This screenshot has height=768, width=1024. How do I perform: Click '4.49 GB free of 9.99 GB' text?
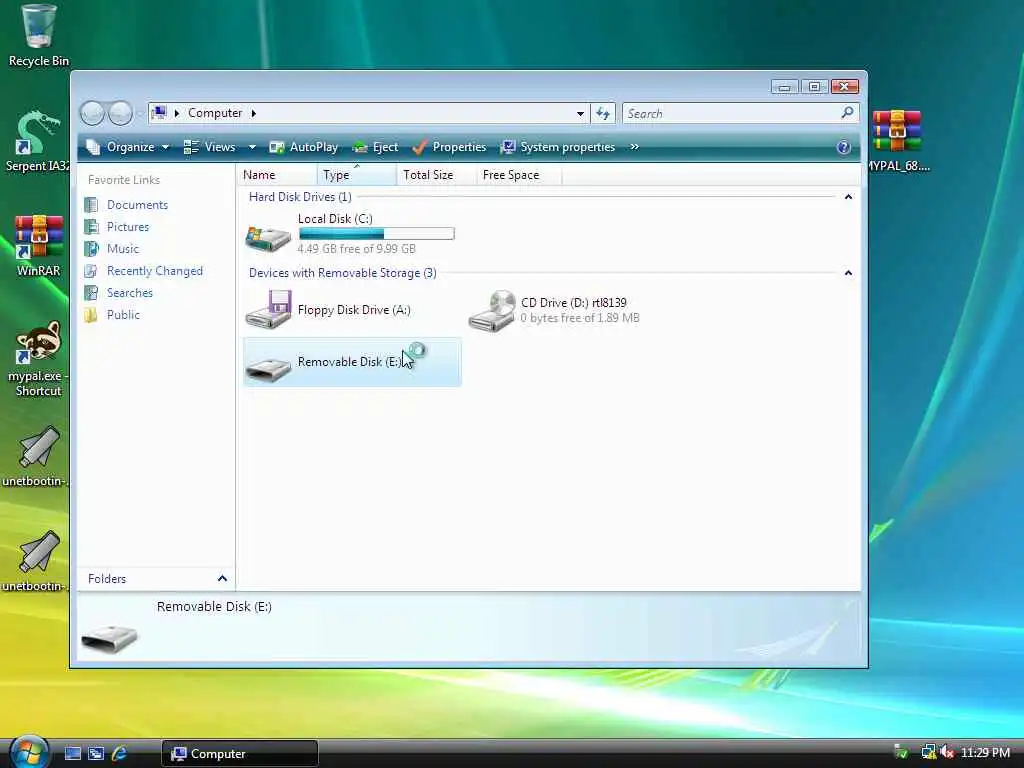357,249
